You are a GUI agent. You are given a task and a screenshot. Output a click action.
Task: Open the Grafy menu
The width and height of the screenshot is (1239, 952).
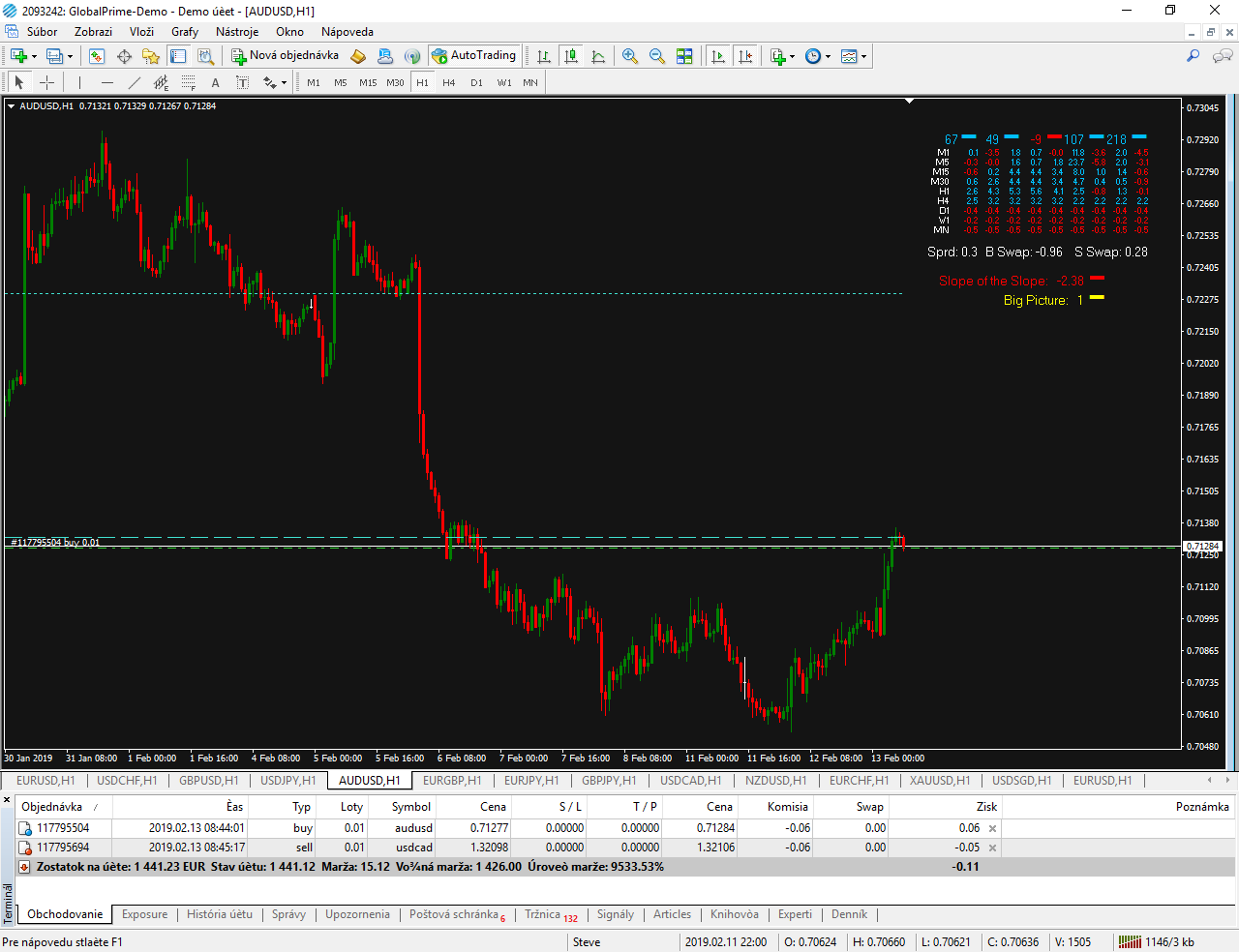point(185,32)
